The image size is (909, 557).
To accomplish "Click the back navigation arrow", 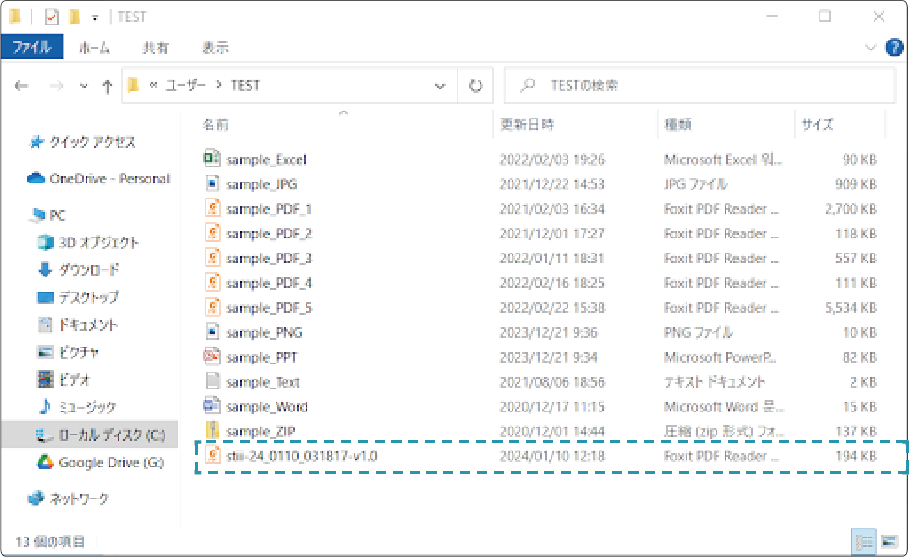I will click(22, 86).
